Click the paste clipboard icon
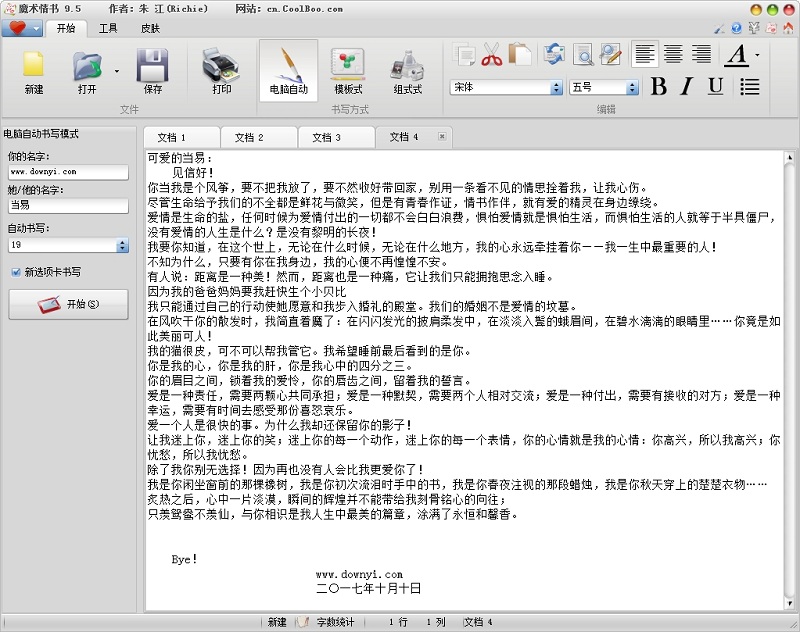Screen dimensions: 800x632 (x=519, y=54)
